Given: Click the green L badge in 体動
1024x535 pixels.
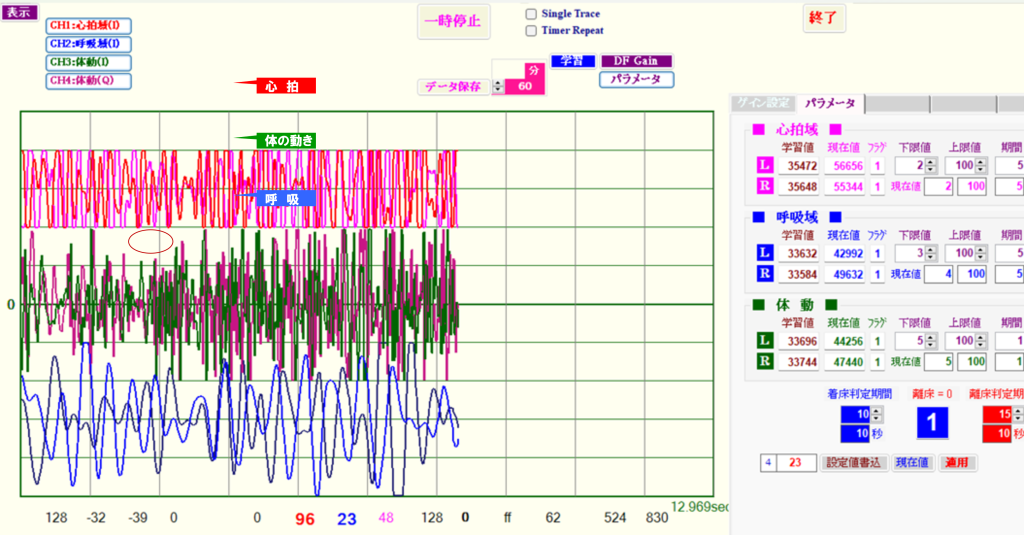Looking at the screenshot, I should [764, 341].
